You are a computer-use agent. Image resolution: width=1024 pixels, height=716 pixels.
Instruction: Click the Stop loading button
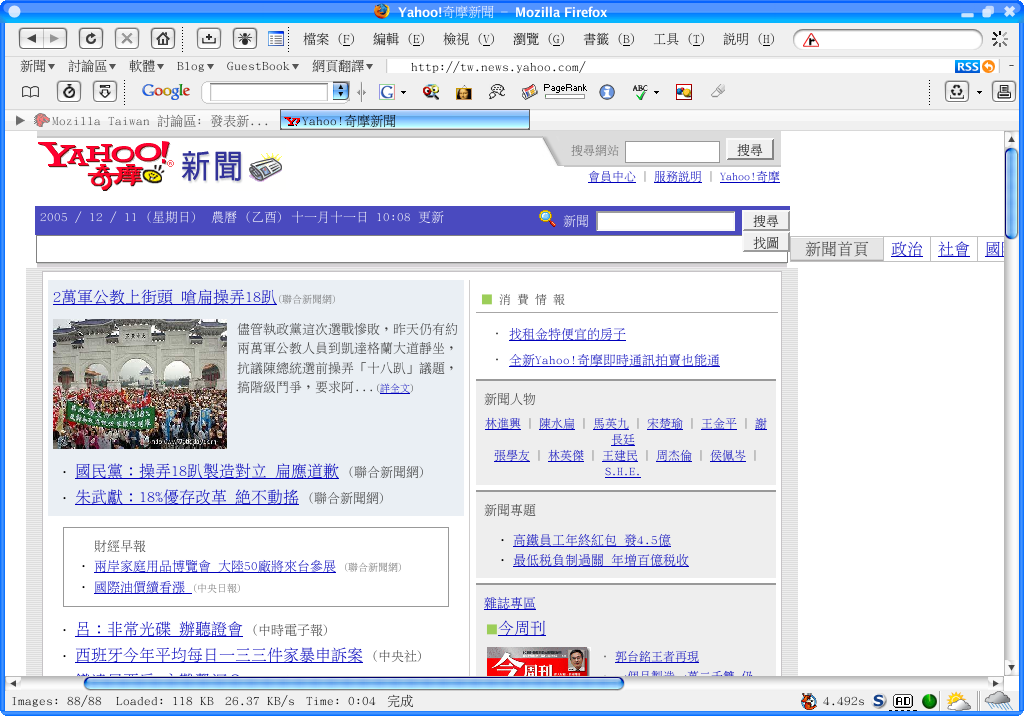click(x=127, y=39)
